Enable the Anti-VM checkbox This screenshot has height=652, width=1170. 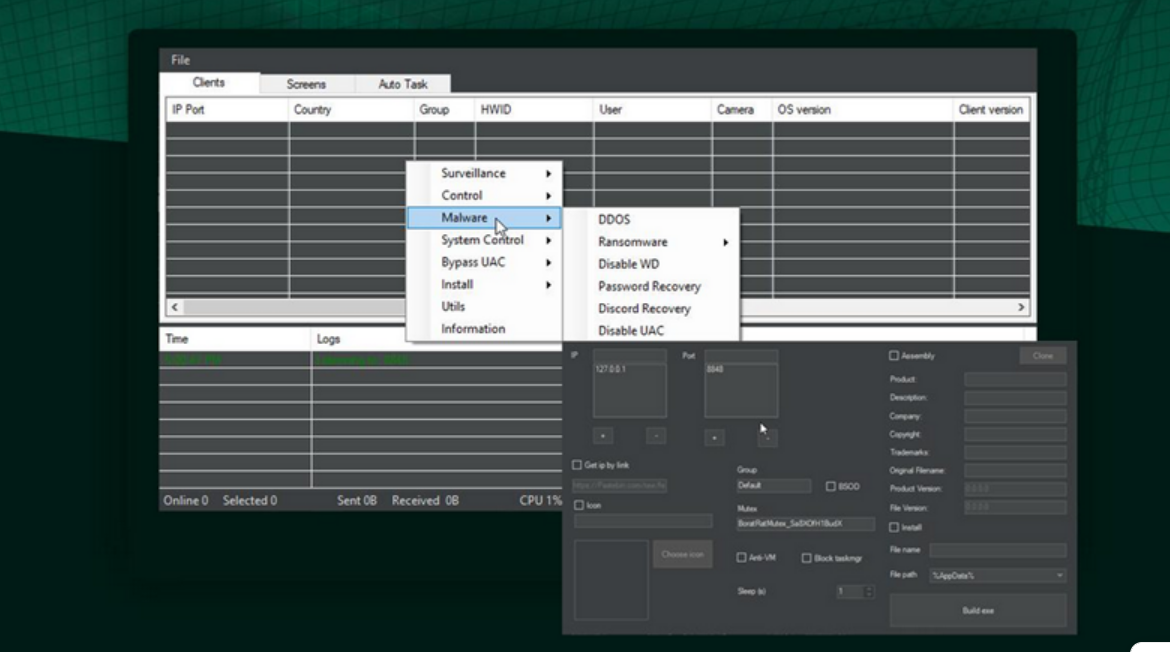tap(741, 558)
